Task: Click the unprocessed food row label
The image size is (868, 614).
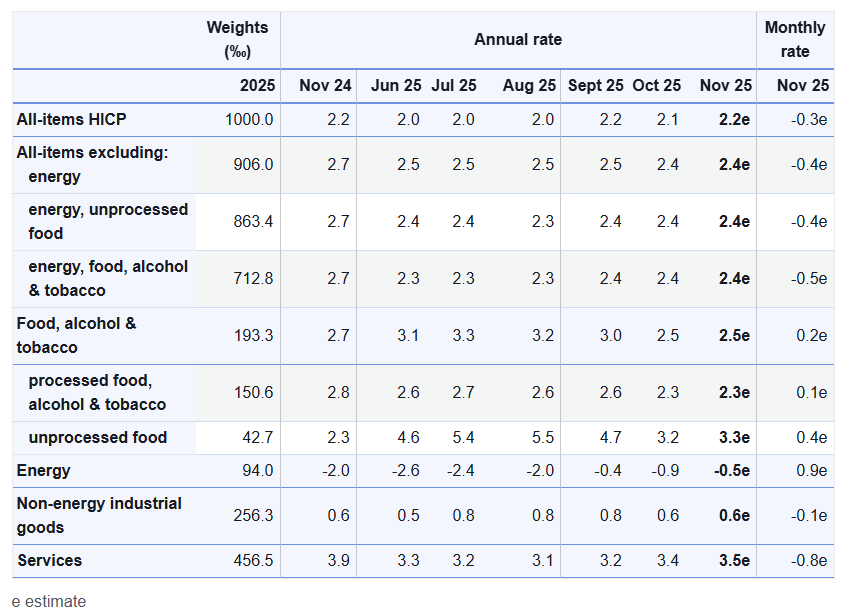Action: pyautogui.click(x=97, y=438)
